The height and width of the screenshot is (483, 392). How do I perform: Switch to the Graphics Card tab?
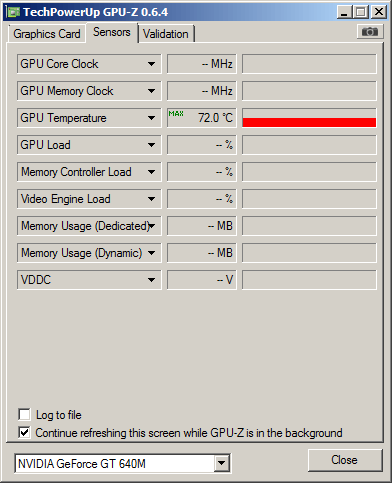47,34
